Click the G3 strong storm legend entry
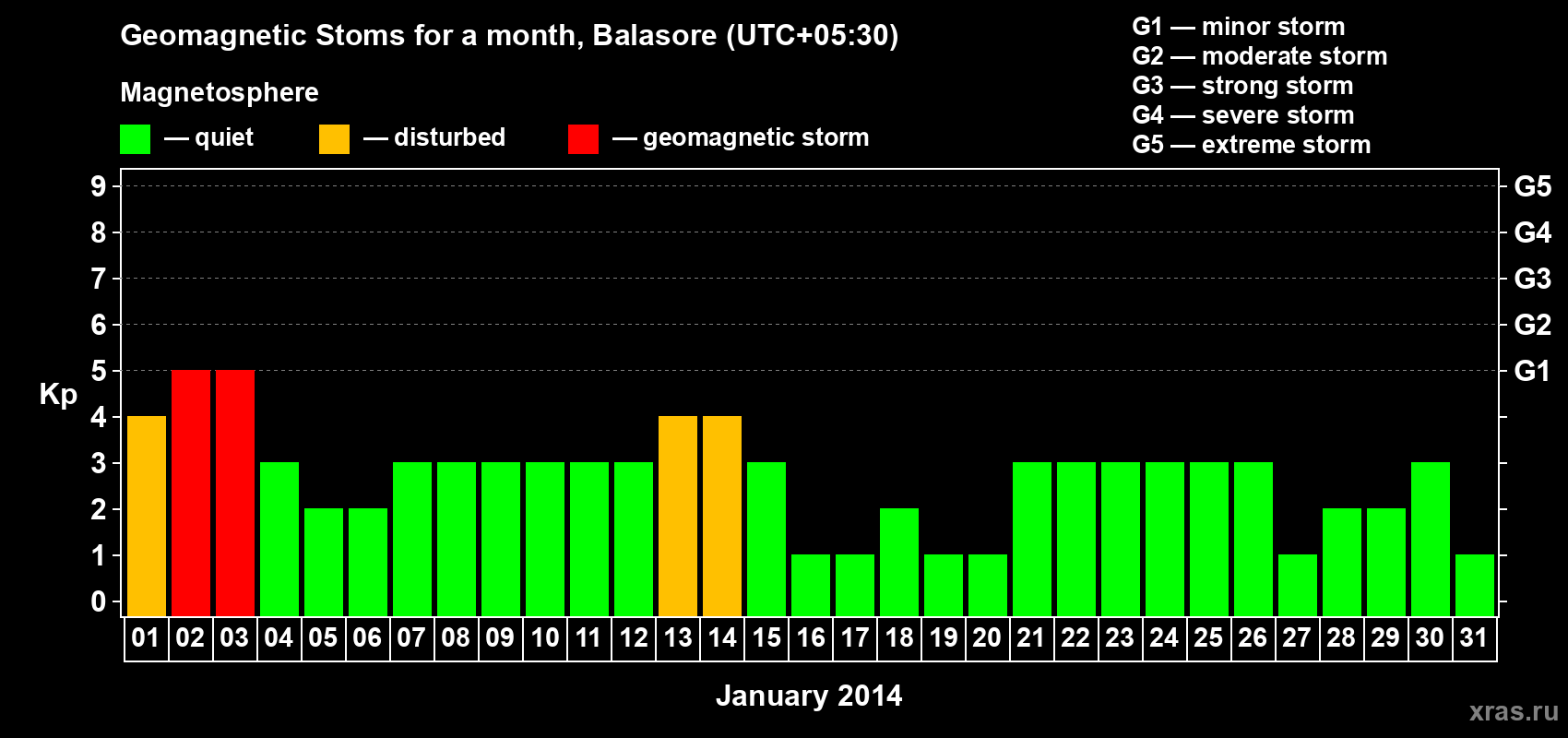The width and height of the screenshot is (1568, 738). click(x=1242, y=86)
